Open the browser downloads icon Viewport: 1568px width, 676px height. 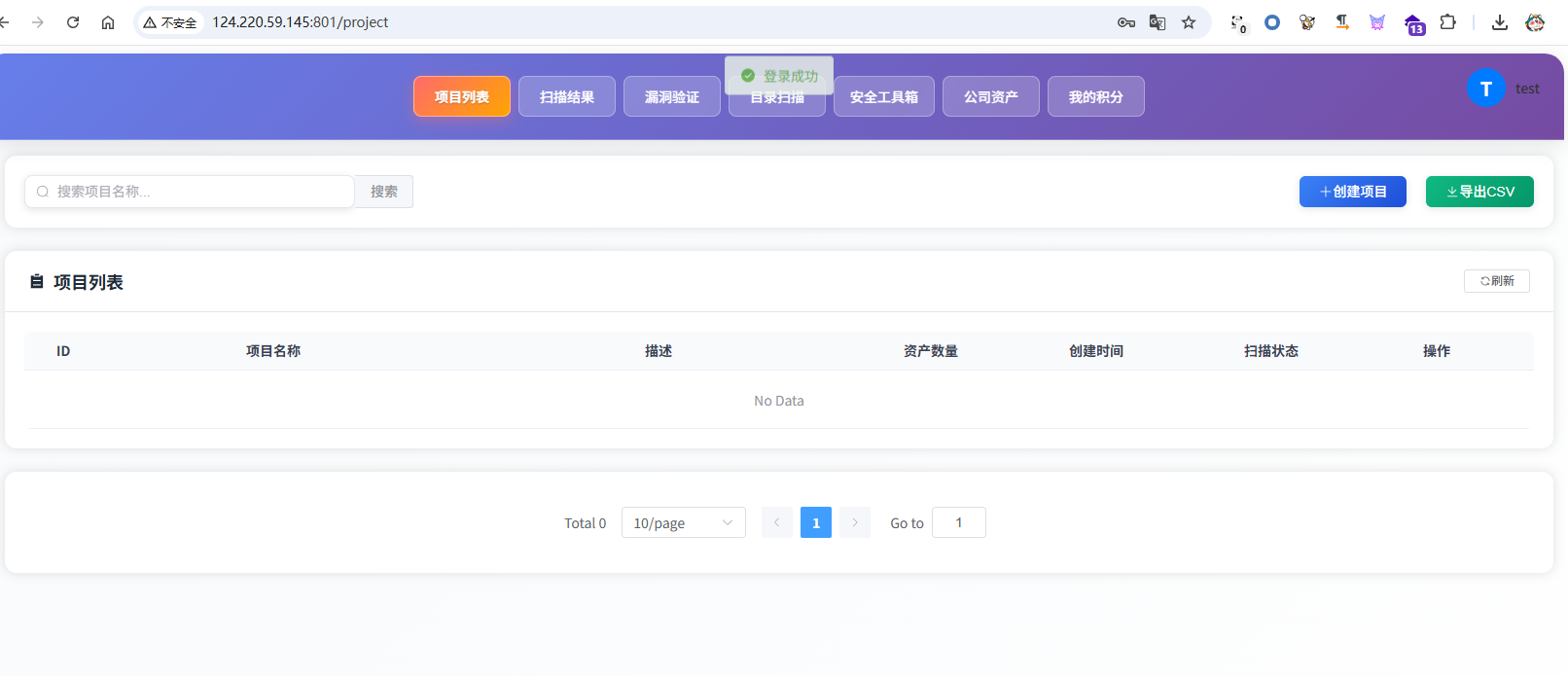click(x=1500, y=22)
